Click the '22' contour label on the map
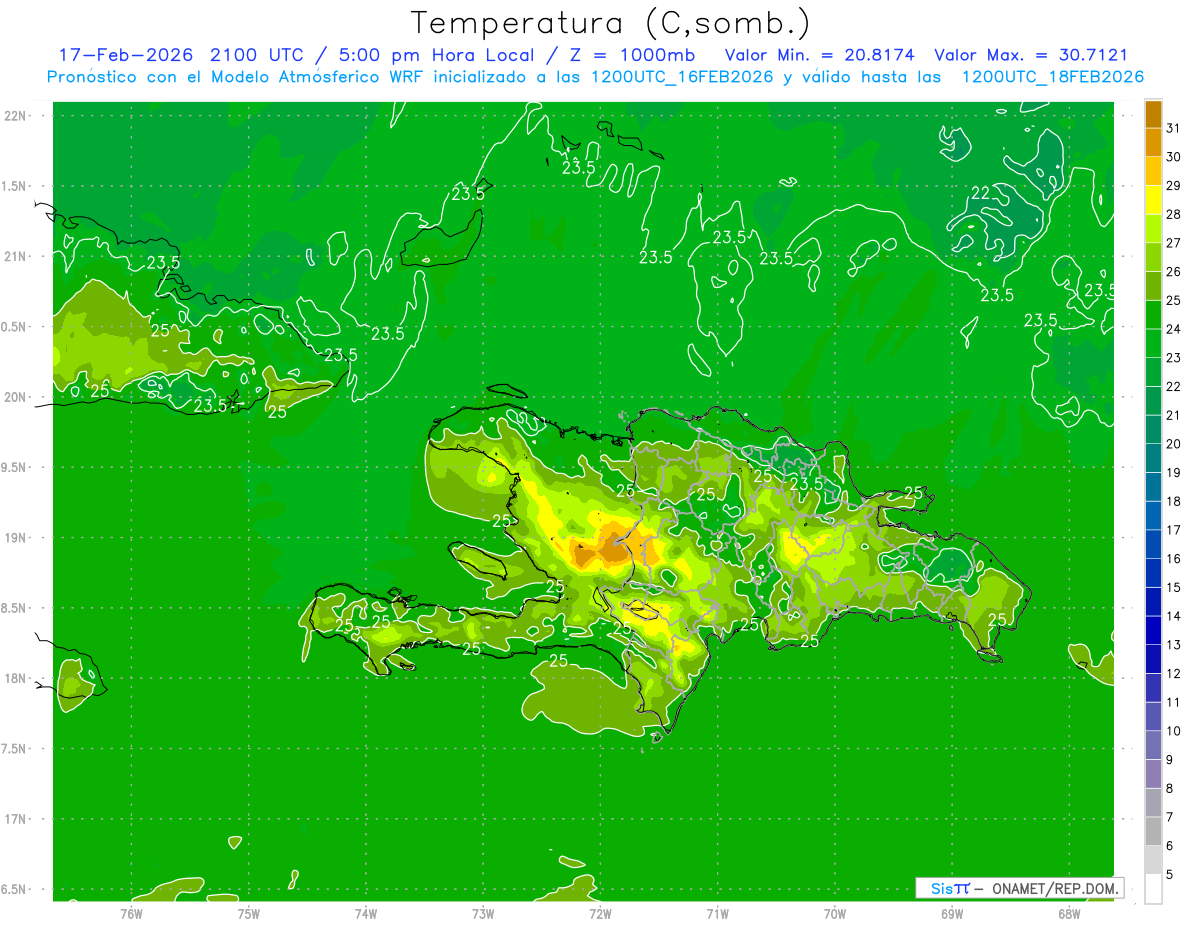The width and height of the screenshot is (1200, 927). (982, 193)
